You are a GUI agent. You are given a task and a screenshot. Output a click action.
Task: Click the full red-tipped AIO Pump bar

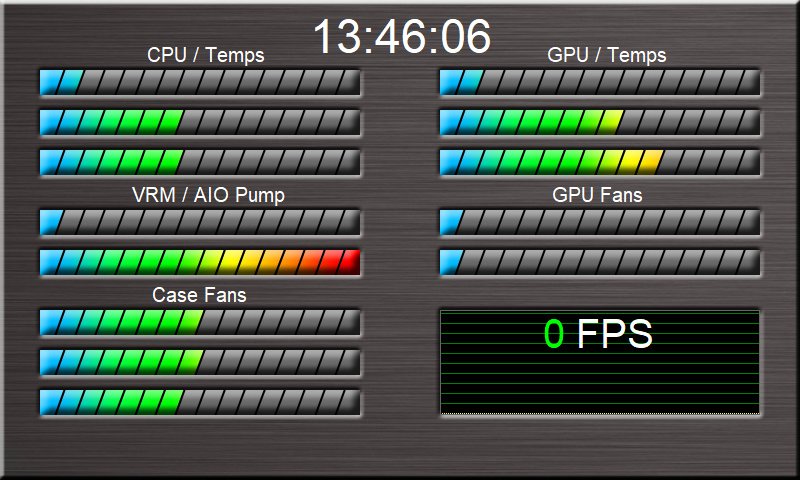(199, 262)
